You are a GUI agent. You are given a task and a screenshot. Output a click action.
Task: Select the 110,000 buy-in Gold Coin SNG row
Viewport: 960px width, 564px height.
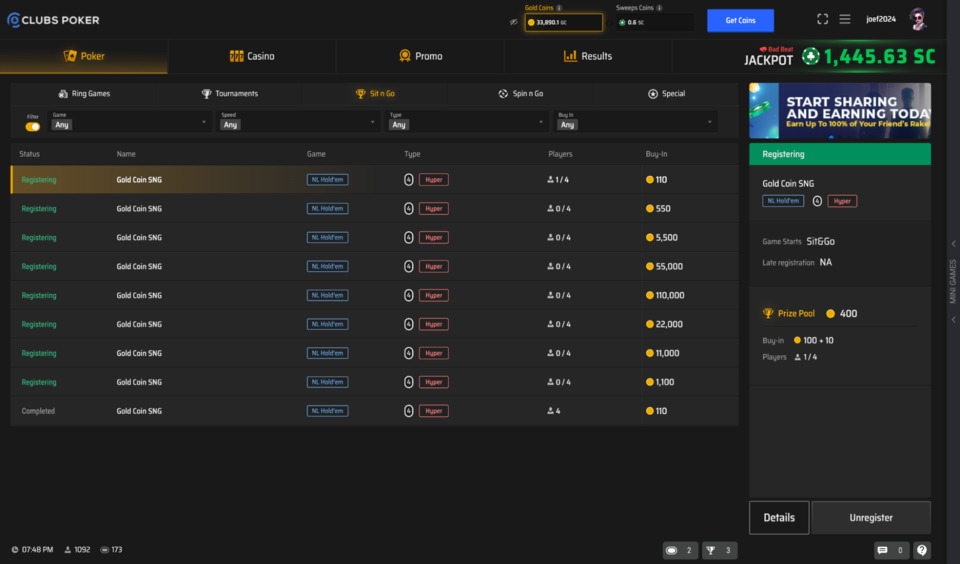click(374, 295)
